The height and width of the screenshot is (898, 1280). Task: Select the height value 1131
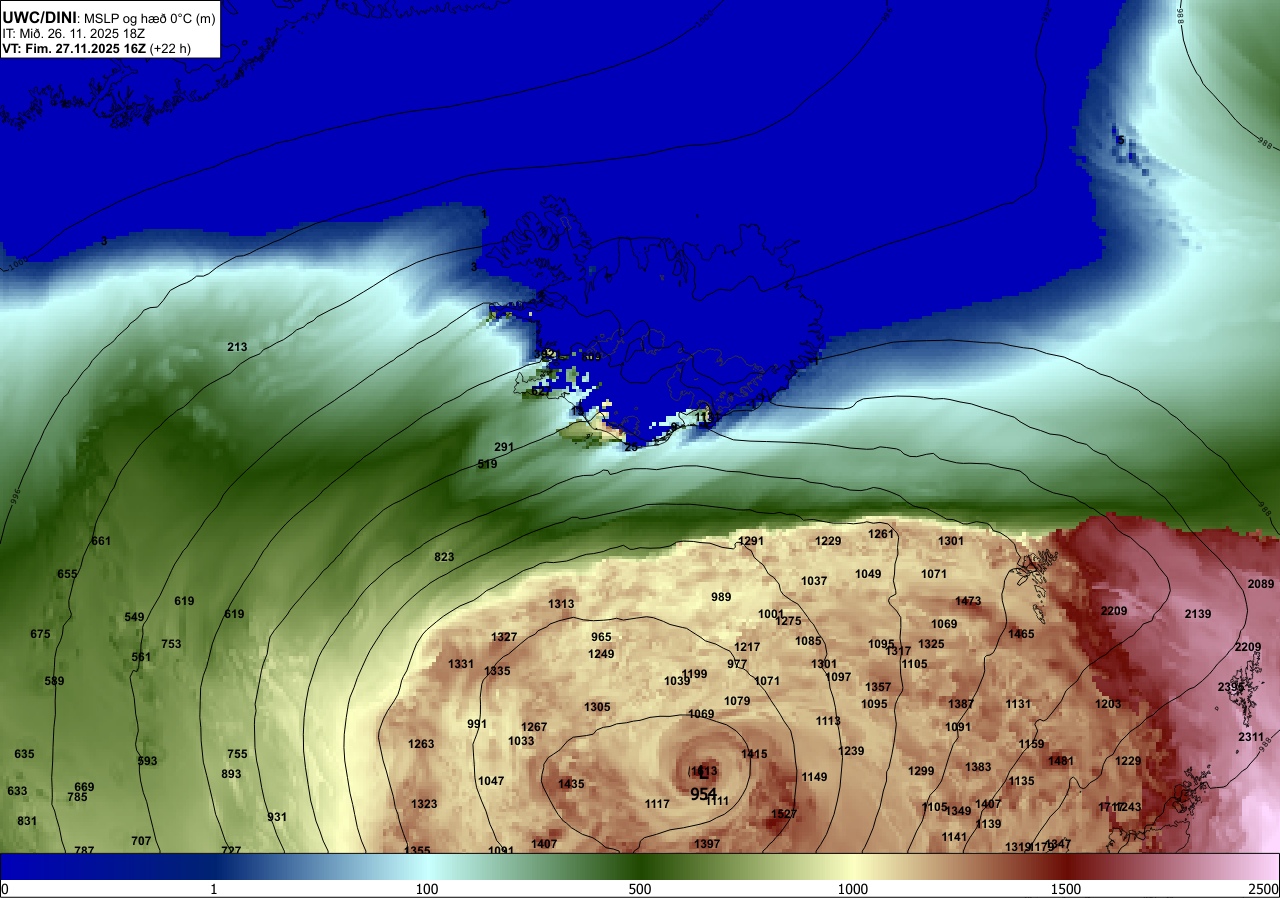click(x=1018, y=704)
